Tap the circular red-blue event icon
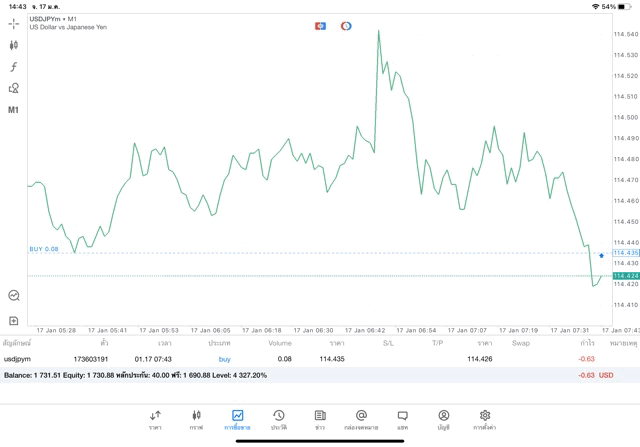The width and height of the screenshot is (640, 447). (346, 26)
